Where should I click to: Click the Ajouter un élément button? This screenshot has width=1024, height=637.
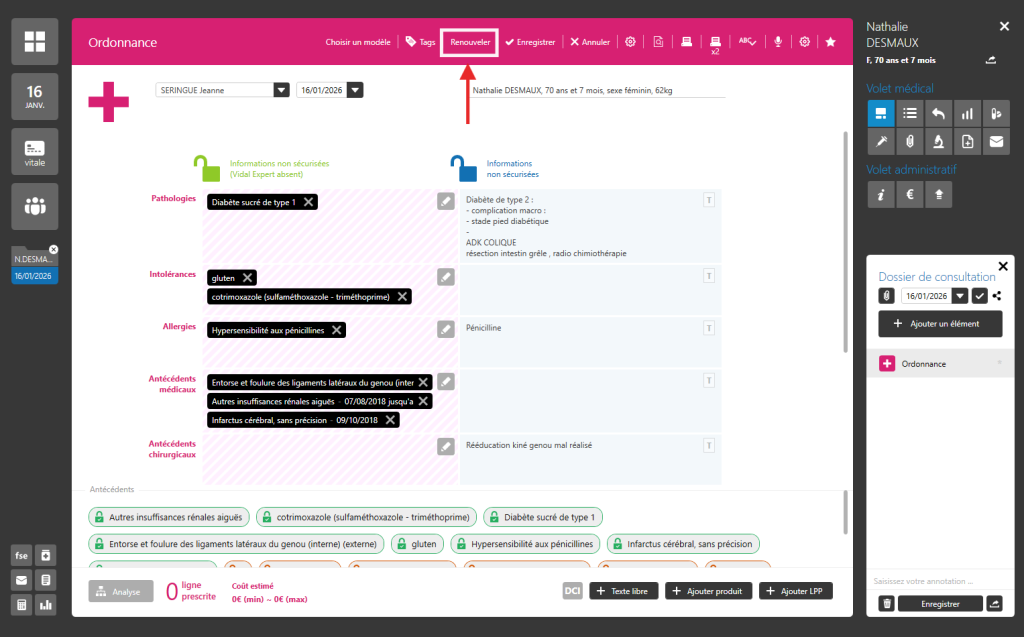(939, 324)
